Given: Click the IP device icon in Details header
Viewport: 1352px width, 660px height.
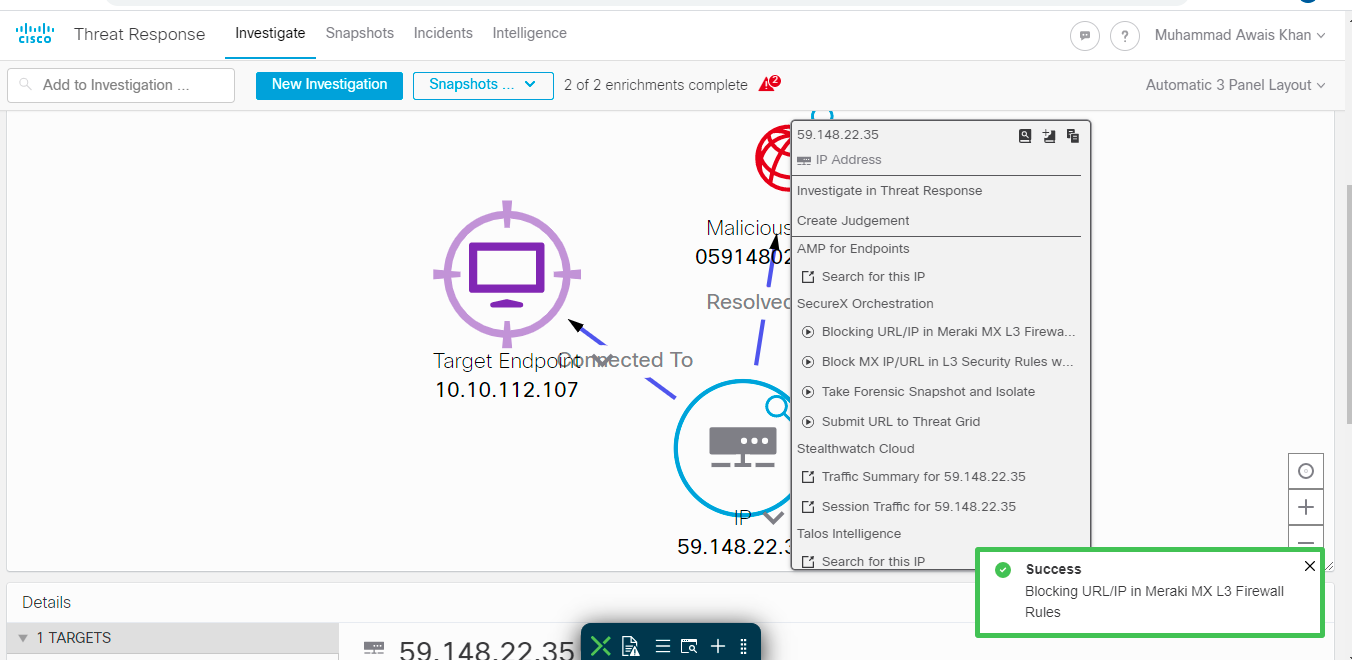Looking at the screenshot, I should coord(374,648).
